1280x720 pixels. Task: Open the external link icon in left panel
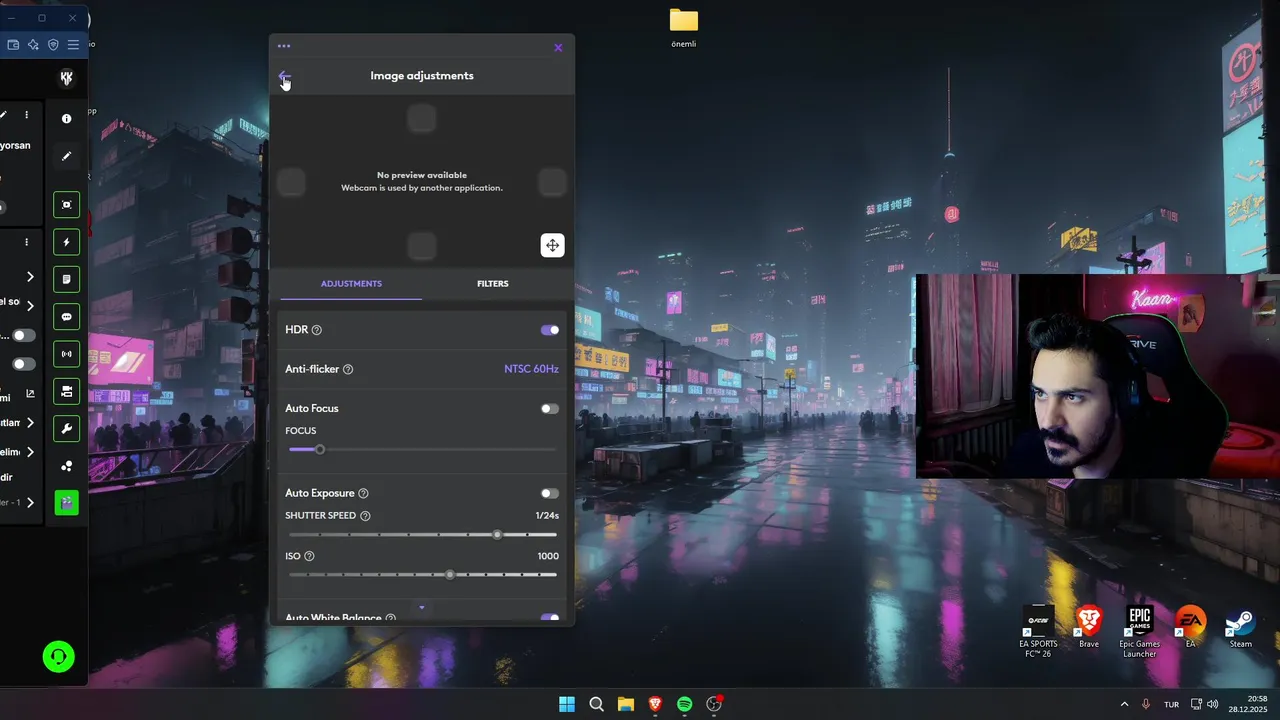point(30,394)
